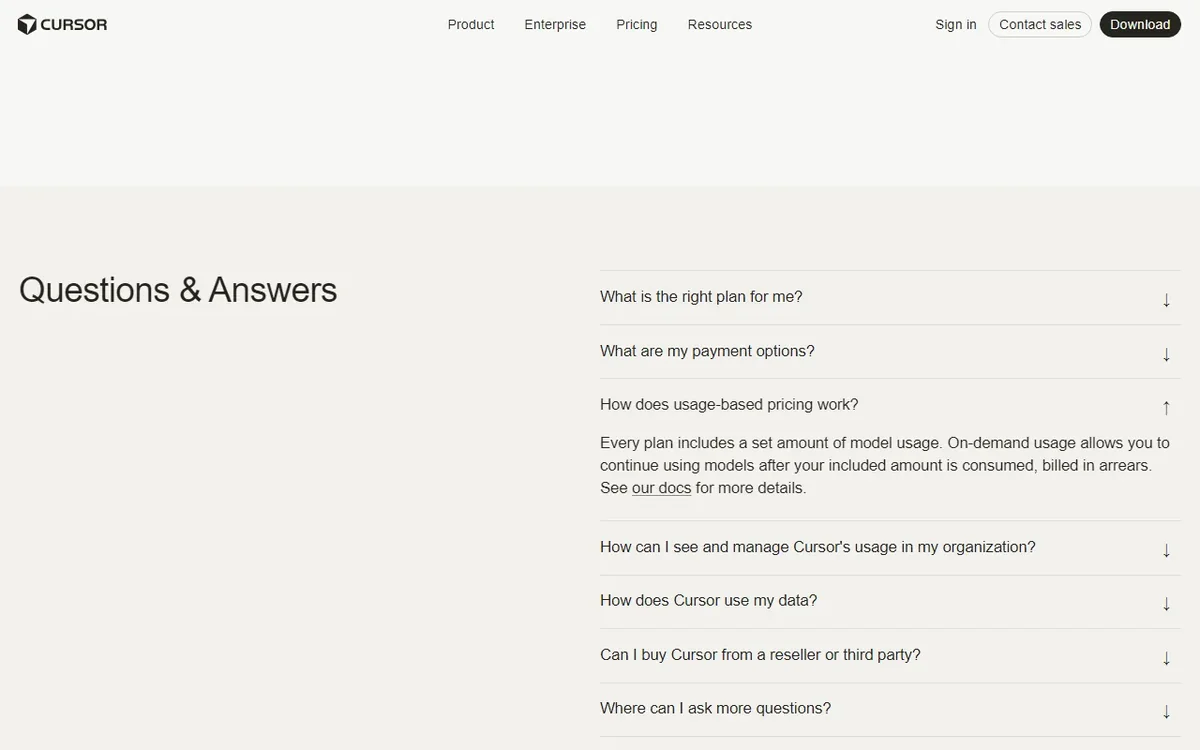
Task: Expand "What are my payment options?"
Action: pos(890,351)
